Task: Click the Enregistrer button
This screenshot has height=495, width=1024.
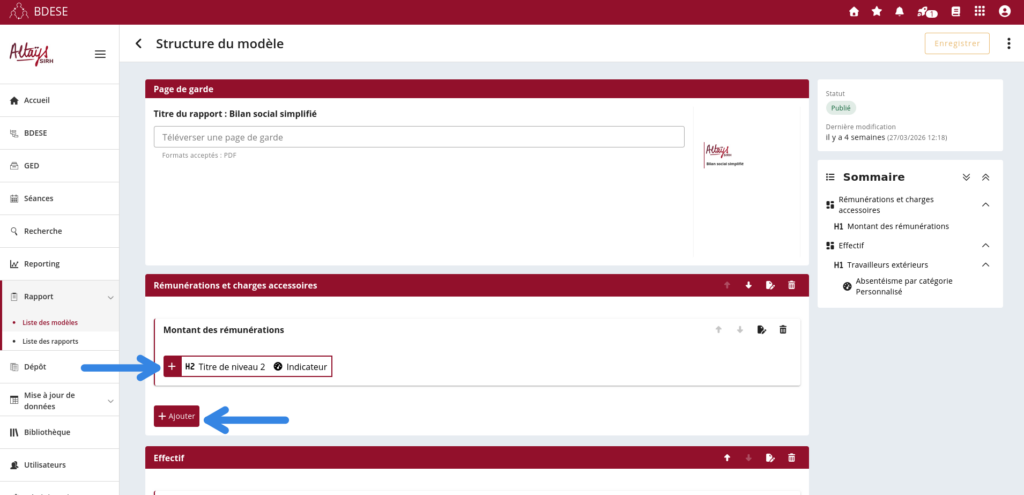Action: click(957, 43)
